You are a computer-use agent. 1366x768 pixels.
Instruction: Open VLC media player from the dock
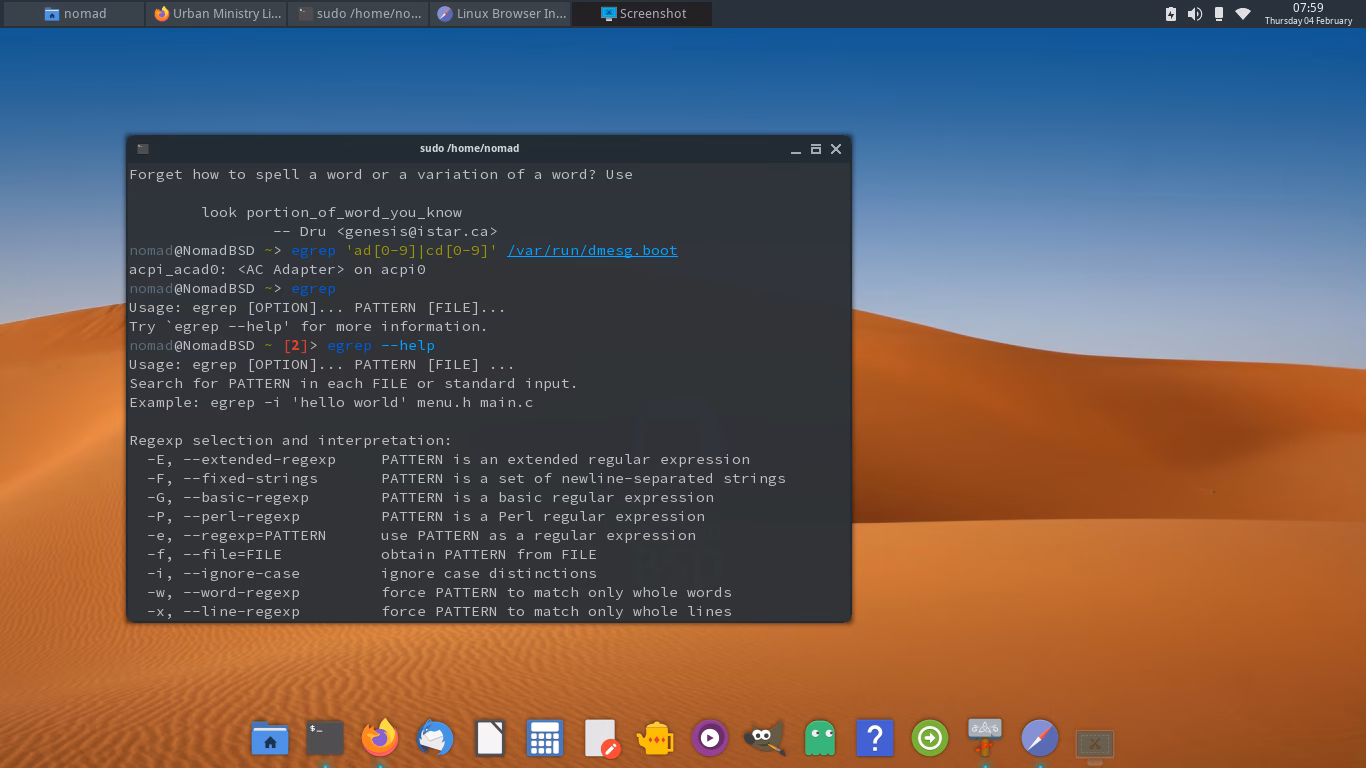point(710,738)
